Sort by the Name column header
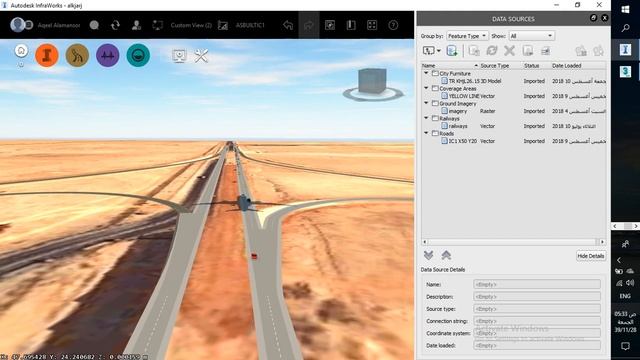This screenshot has width=640, height=360. (x=450, y=66)
